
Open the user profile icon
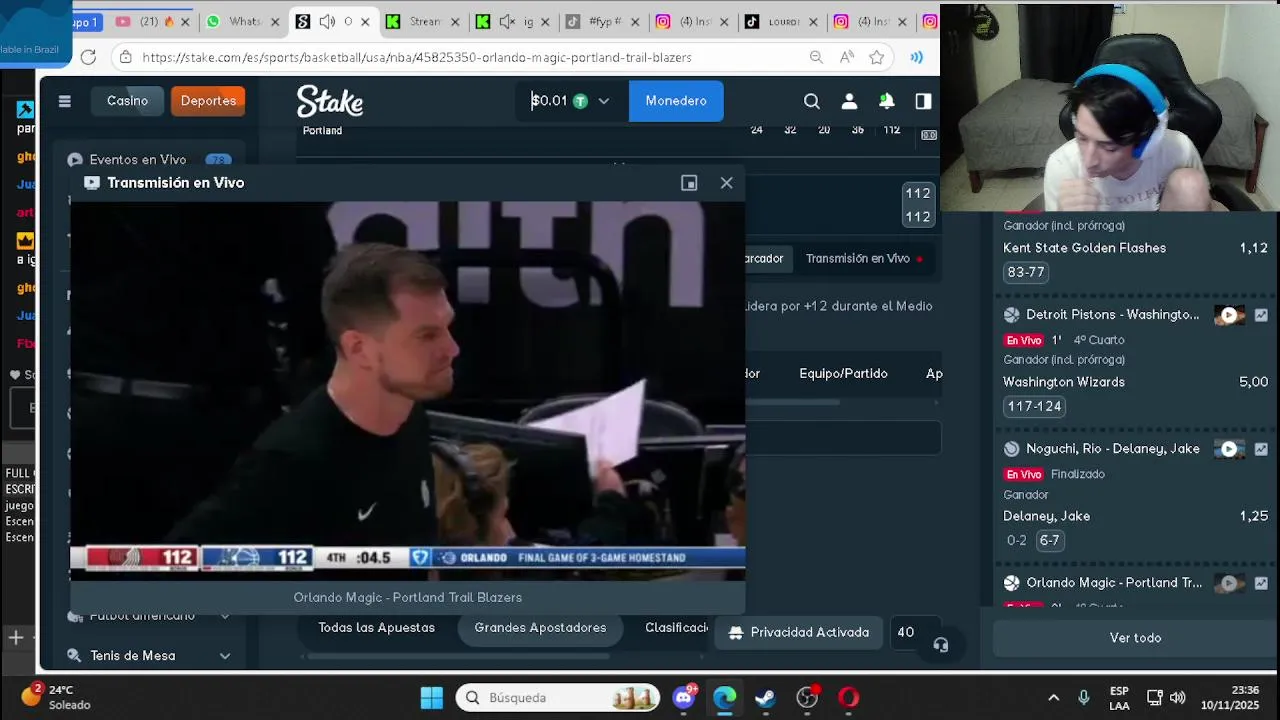pyautogui.click(x=849, y=101)
